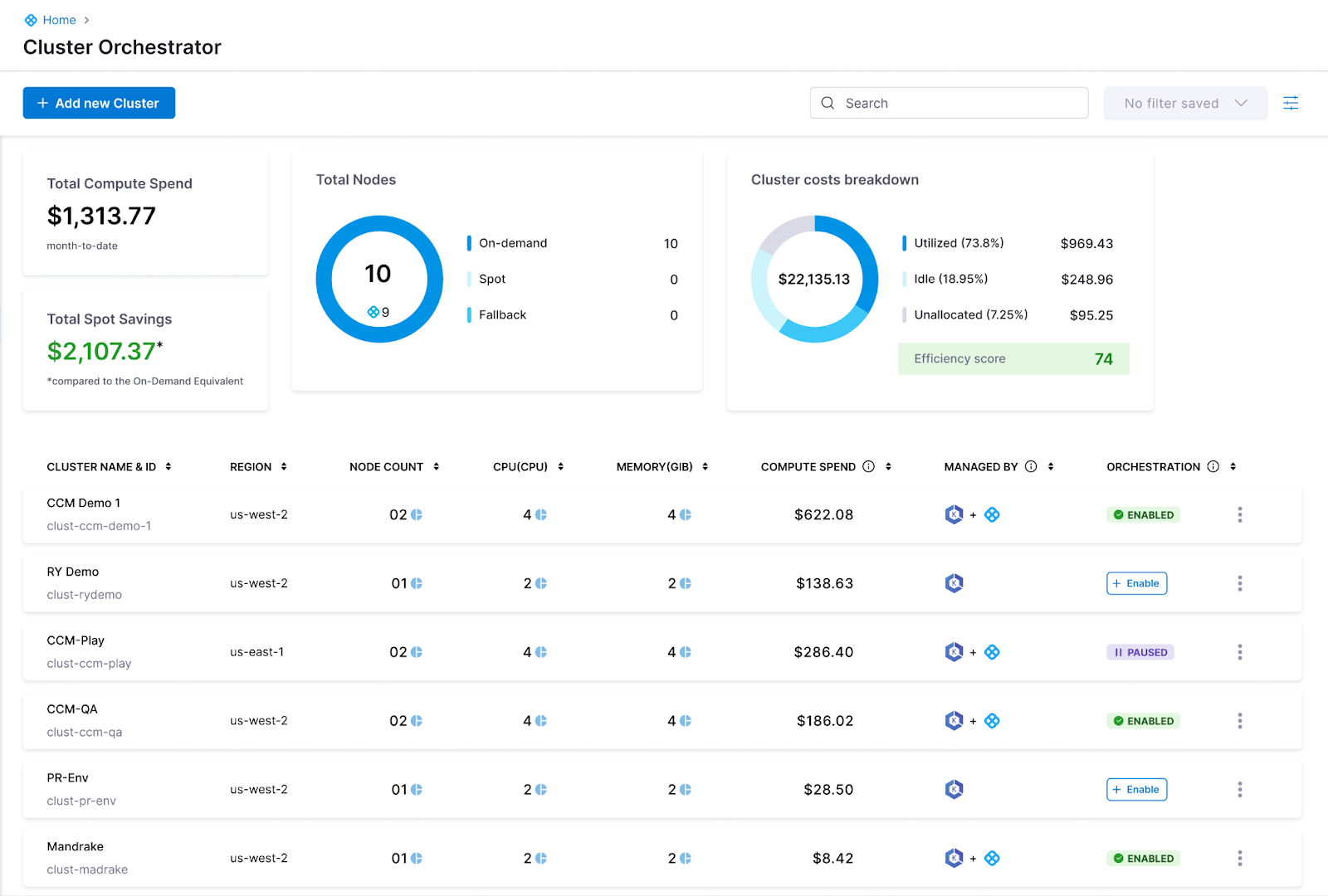Image resolution: width=1328 pixels, height=896 pixels.
Task: Enable orchestration for PR-Env cluster
Action: coord(1136,789)
